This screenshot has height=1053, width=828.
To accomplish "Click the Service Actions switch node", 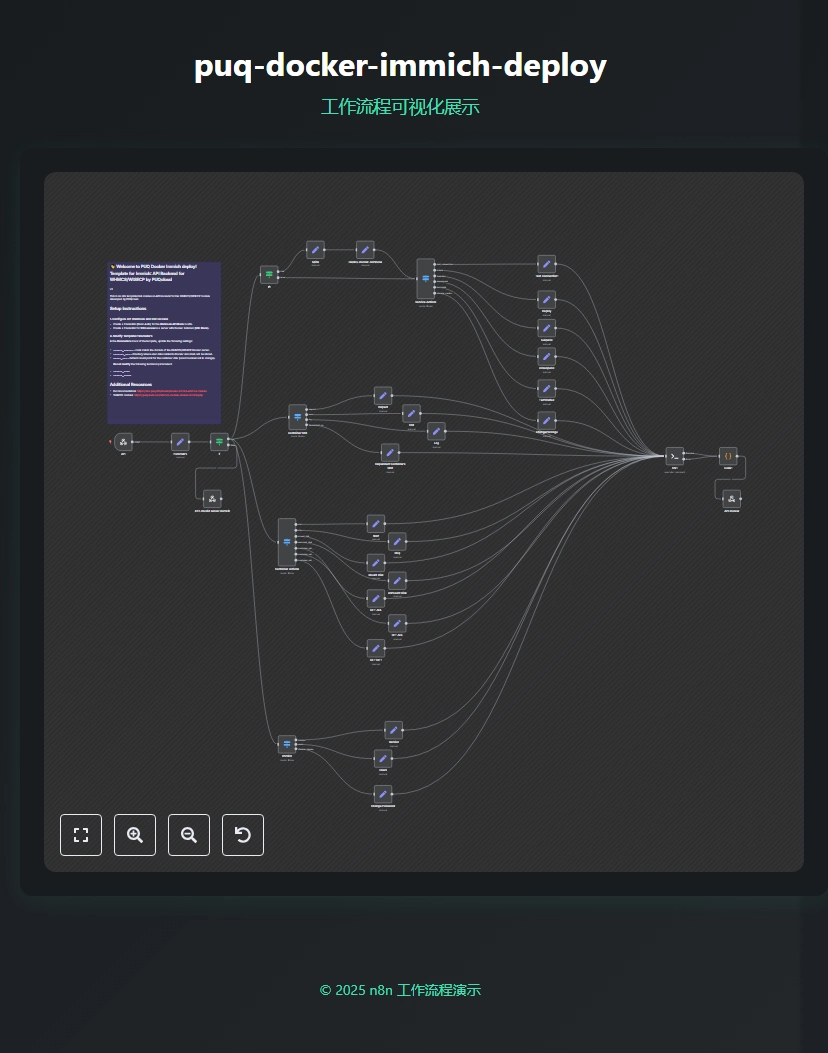I will tap(425, 279).
